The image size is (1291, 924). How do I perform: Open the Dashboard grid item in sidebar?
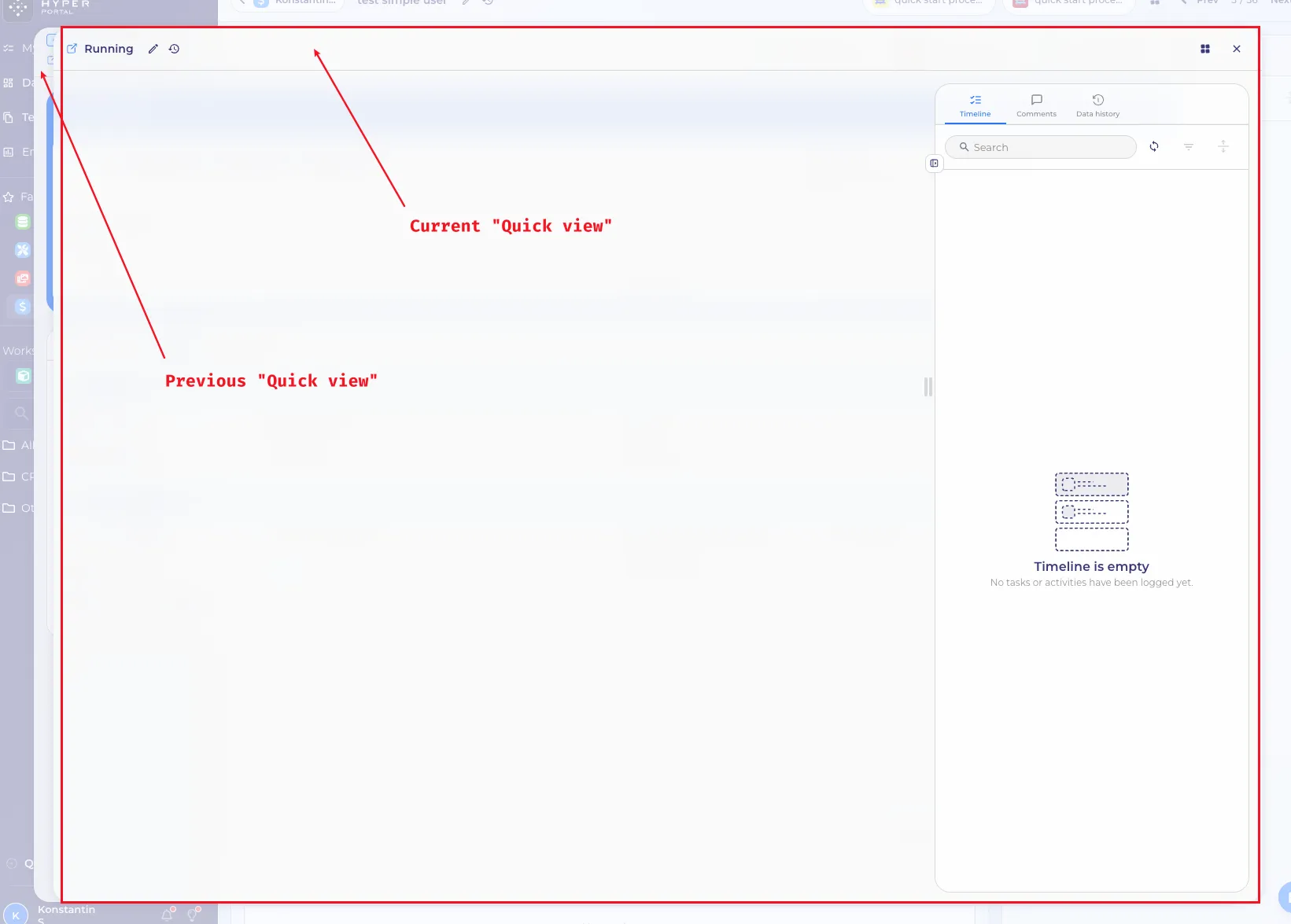click(x=17, y=83)
